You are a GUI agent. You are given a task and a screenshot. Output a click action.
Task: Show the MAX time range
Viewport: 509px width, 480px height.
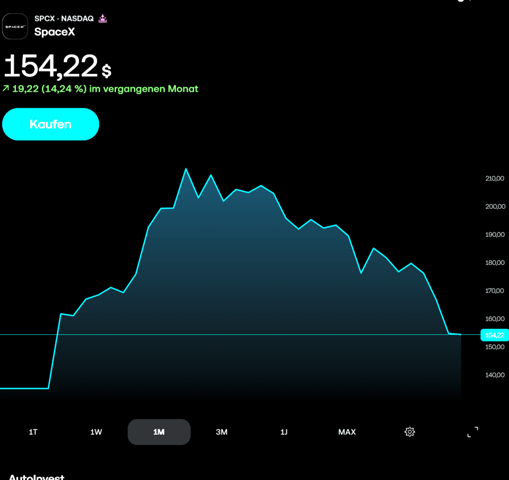(347, 432)
